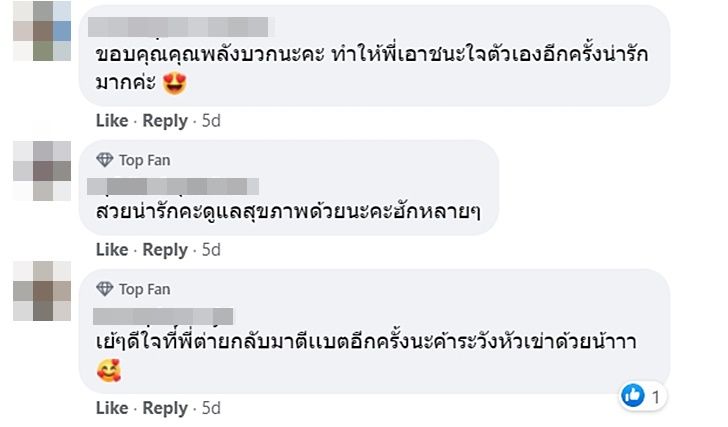Like the bottom Top Fan comment

(x=112, y=408)
